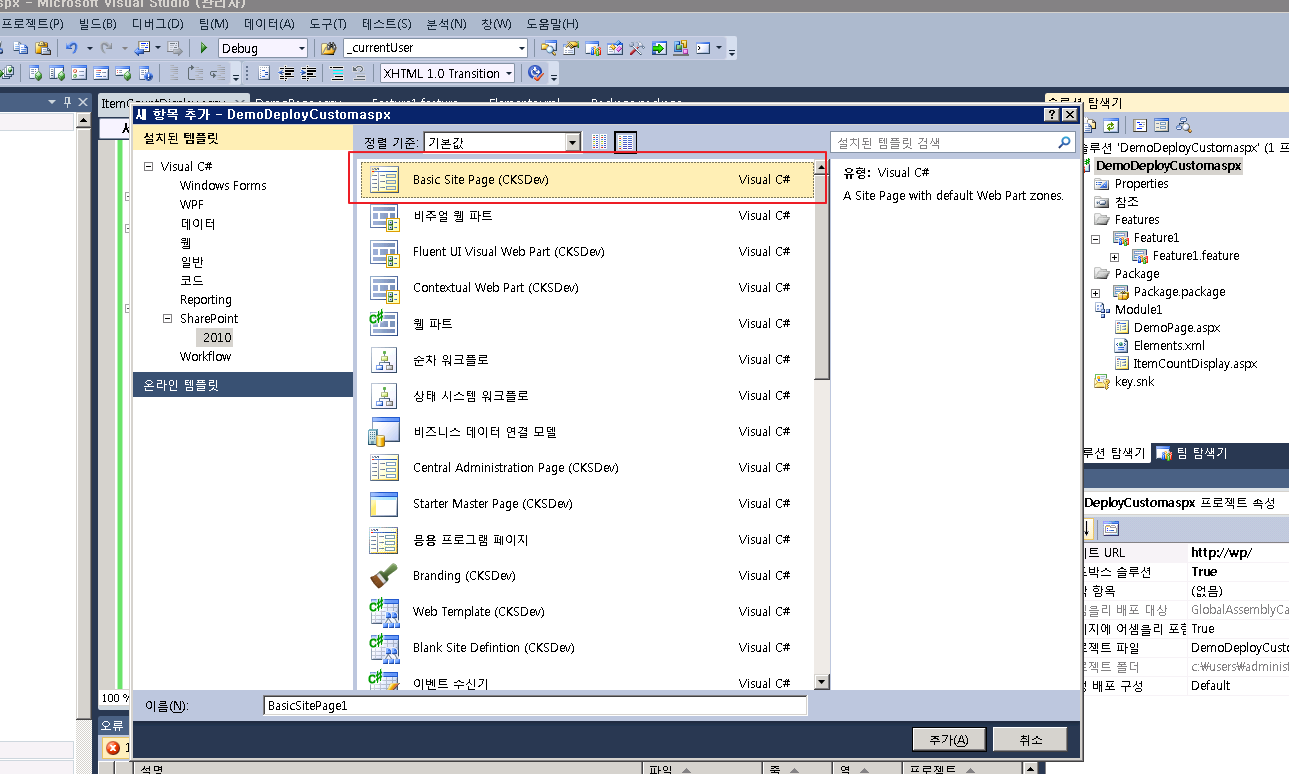Choose the 웹 파트 template icon

pos(384,324)
